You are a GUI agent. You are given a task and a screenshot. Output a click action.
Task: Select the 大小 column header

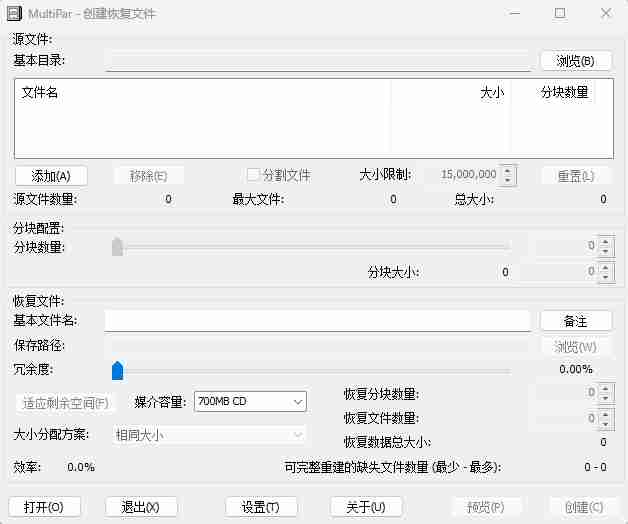[451, 93]
